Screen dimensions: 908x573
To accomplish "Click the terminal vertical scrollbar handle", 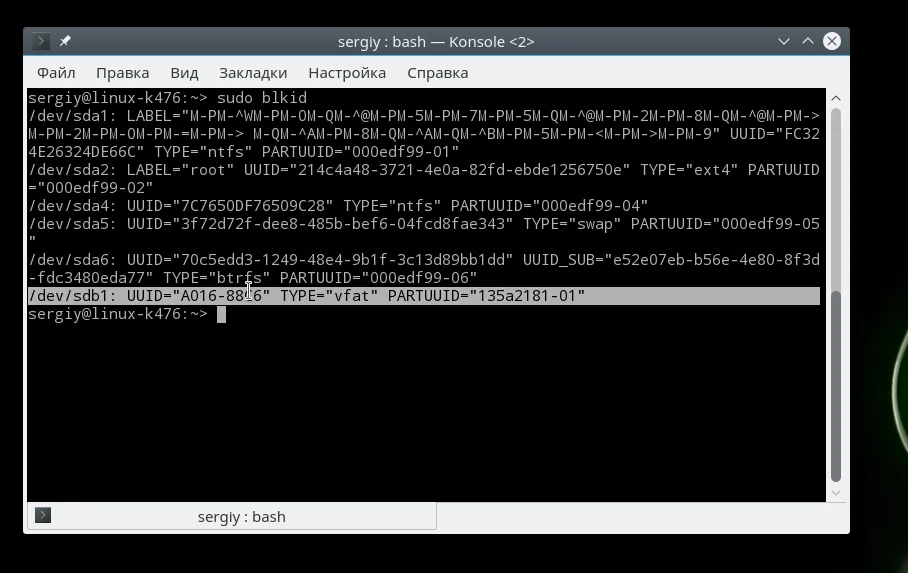I will pos(836,386).
